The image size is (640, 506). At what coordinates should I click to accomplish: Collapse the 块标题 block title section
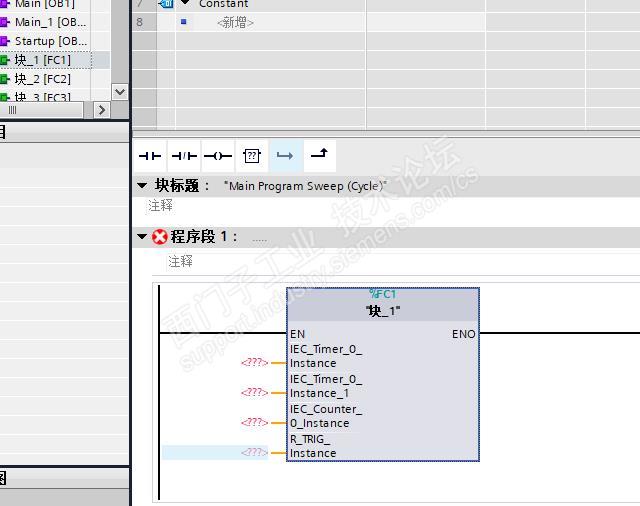click(142, 186)
